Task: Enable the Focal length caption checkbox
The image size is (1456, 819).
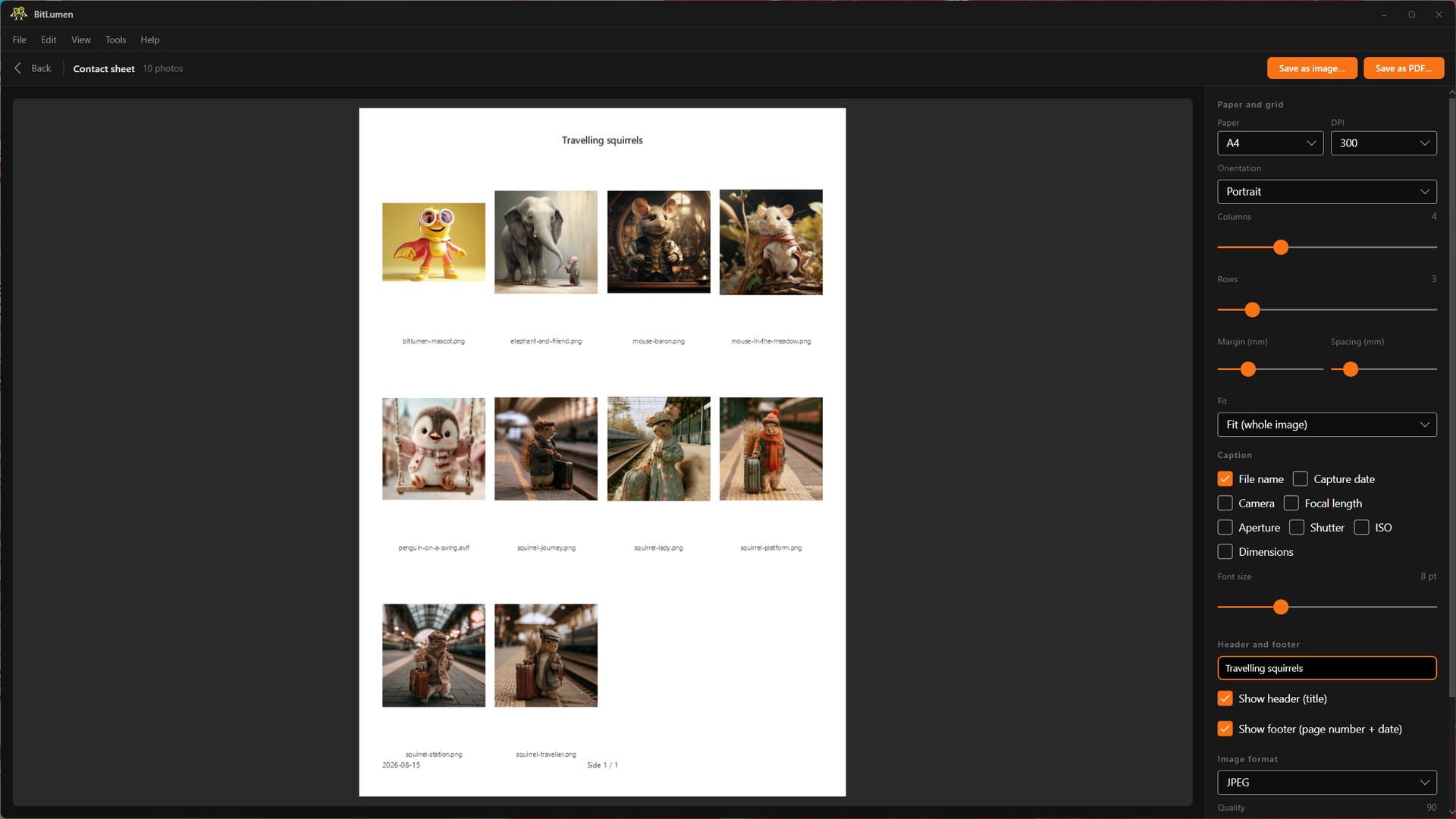Action: [1291, 503]
